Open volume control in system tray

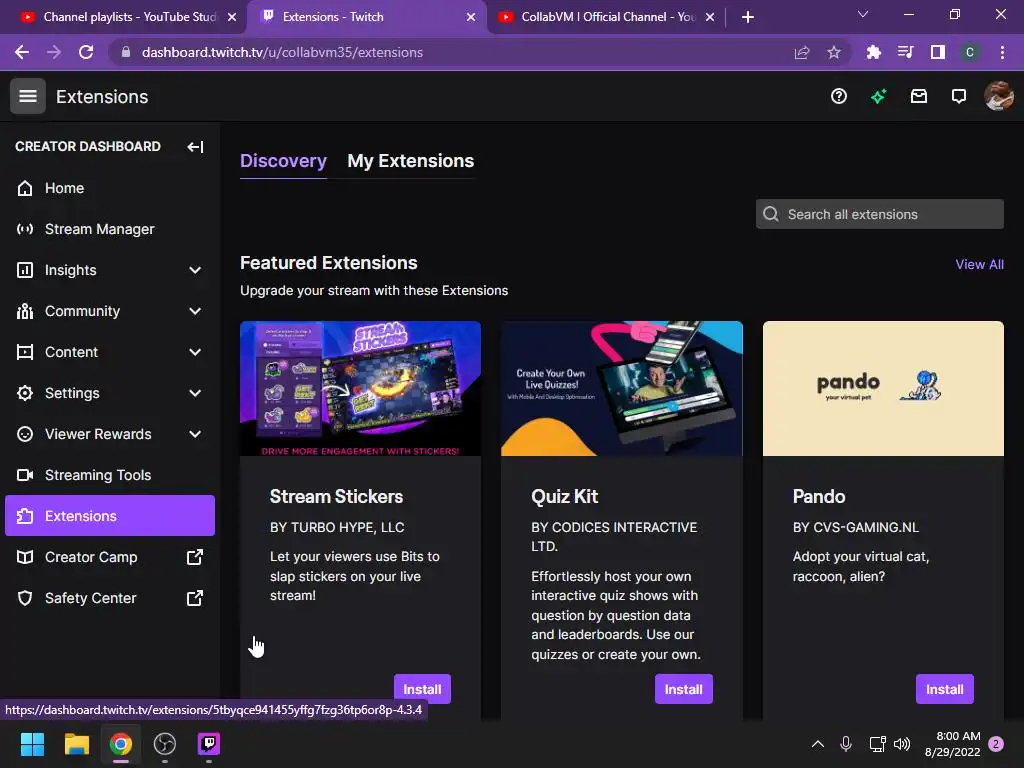point(902,744)
